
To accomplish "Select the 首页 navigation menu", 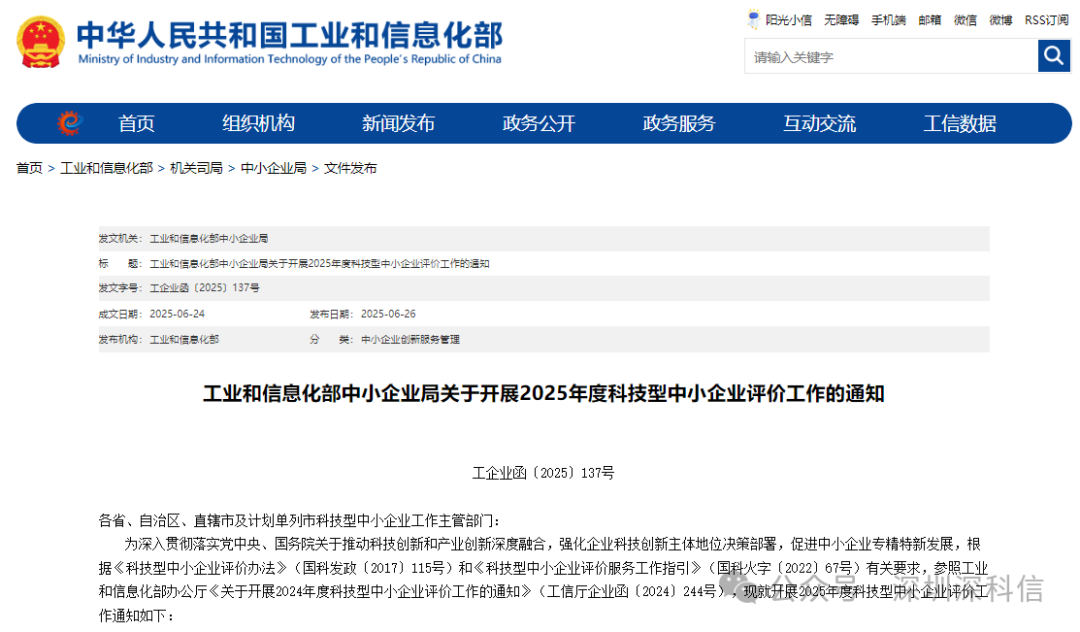I will coord(136,123).
